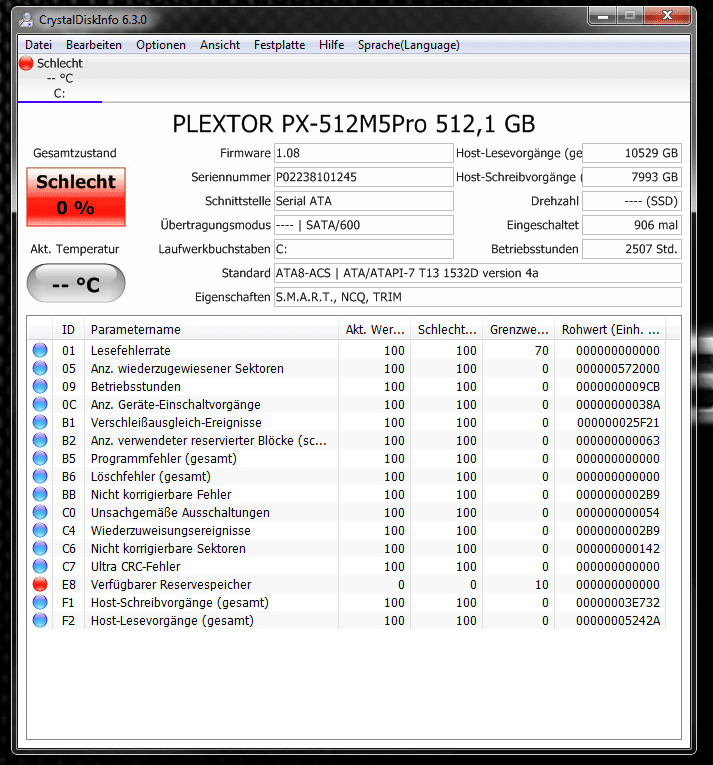Click the blue status icon for row B2

click(40, 441)
